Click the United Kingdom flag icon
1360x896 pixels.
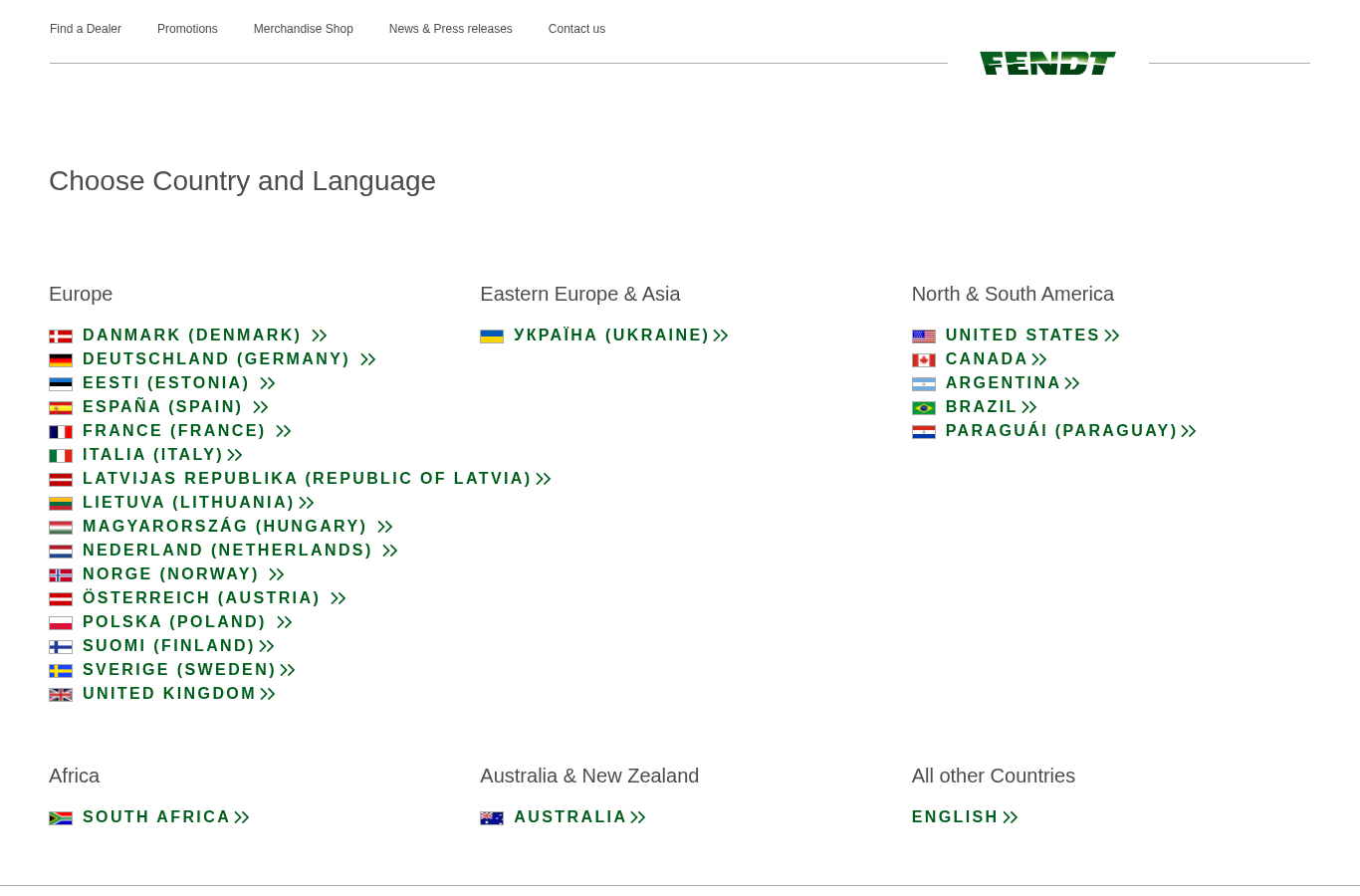[61, 695]
